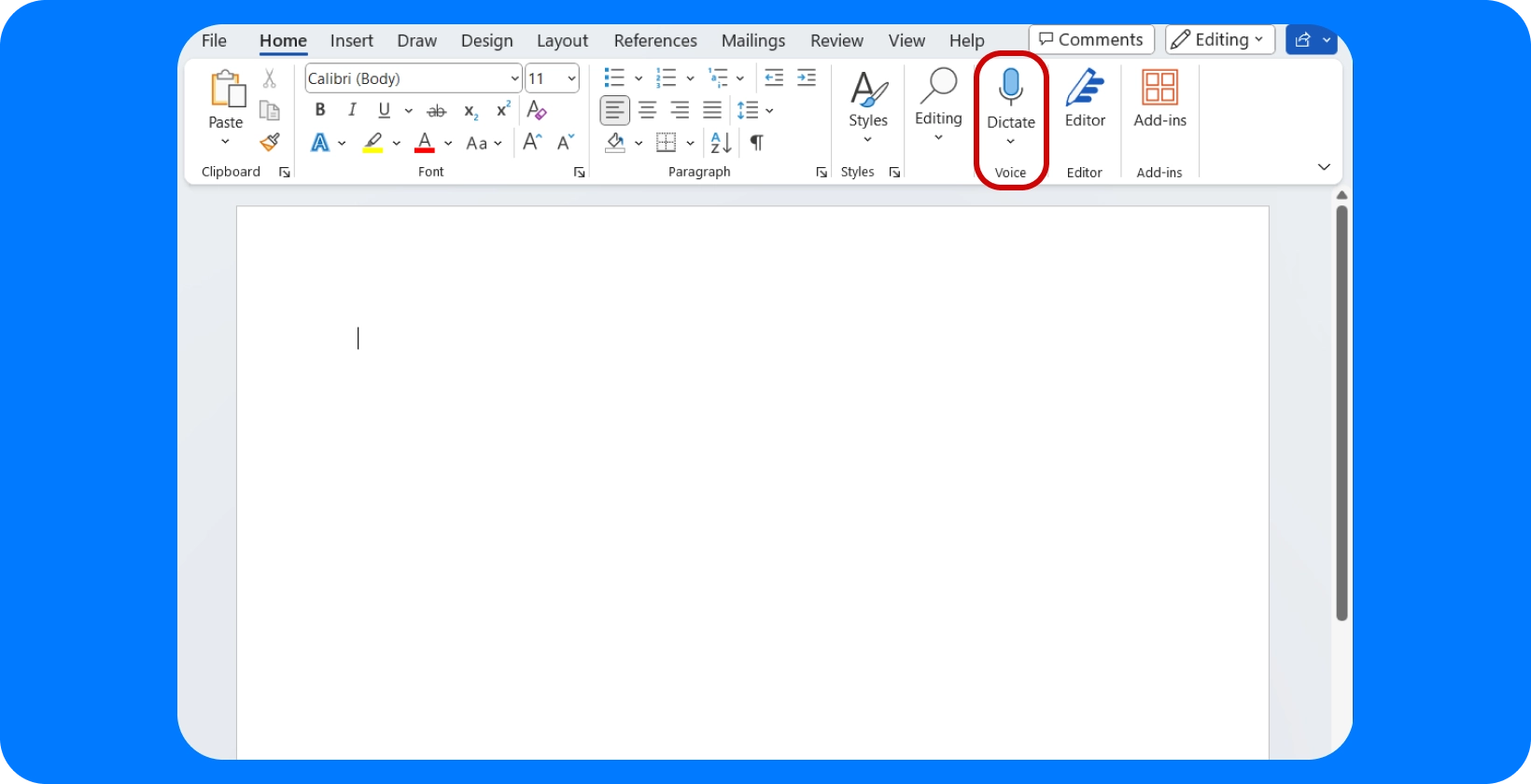The image size is (1531, 784).
Task: Open the font size dropdown
Action: [571, 78]
